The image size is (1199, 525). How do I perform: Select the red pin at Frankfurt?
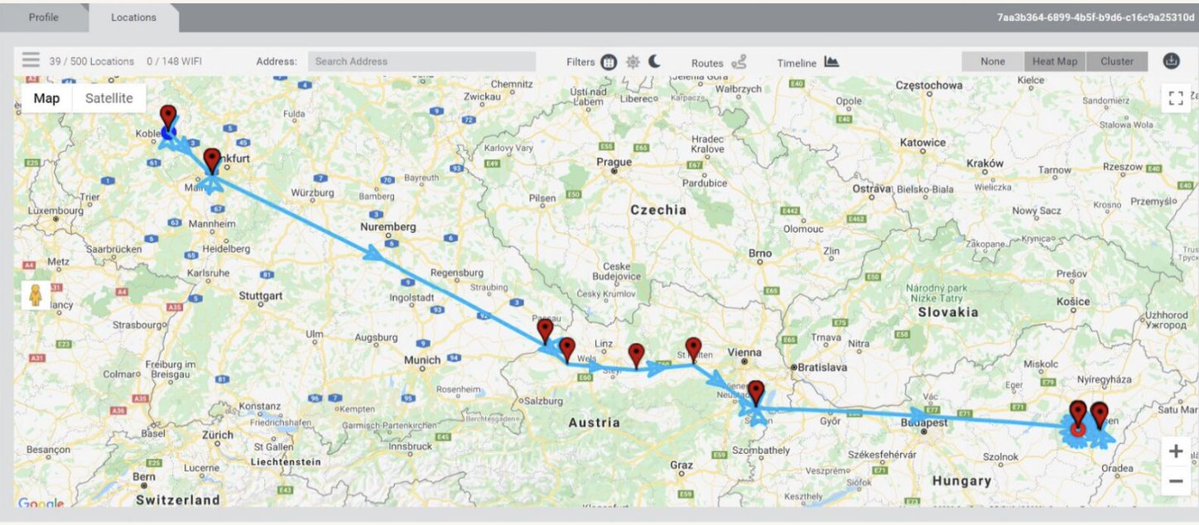coord(212,161)
